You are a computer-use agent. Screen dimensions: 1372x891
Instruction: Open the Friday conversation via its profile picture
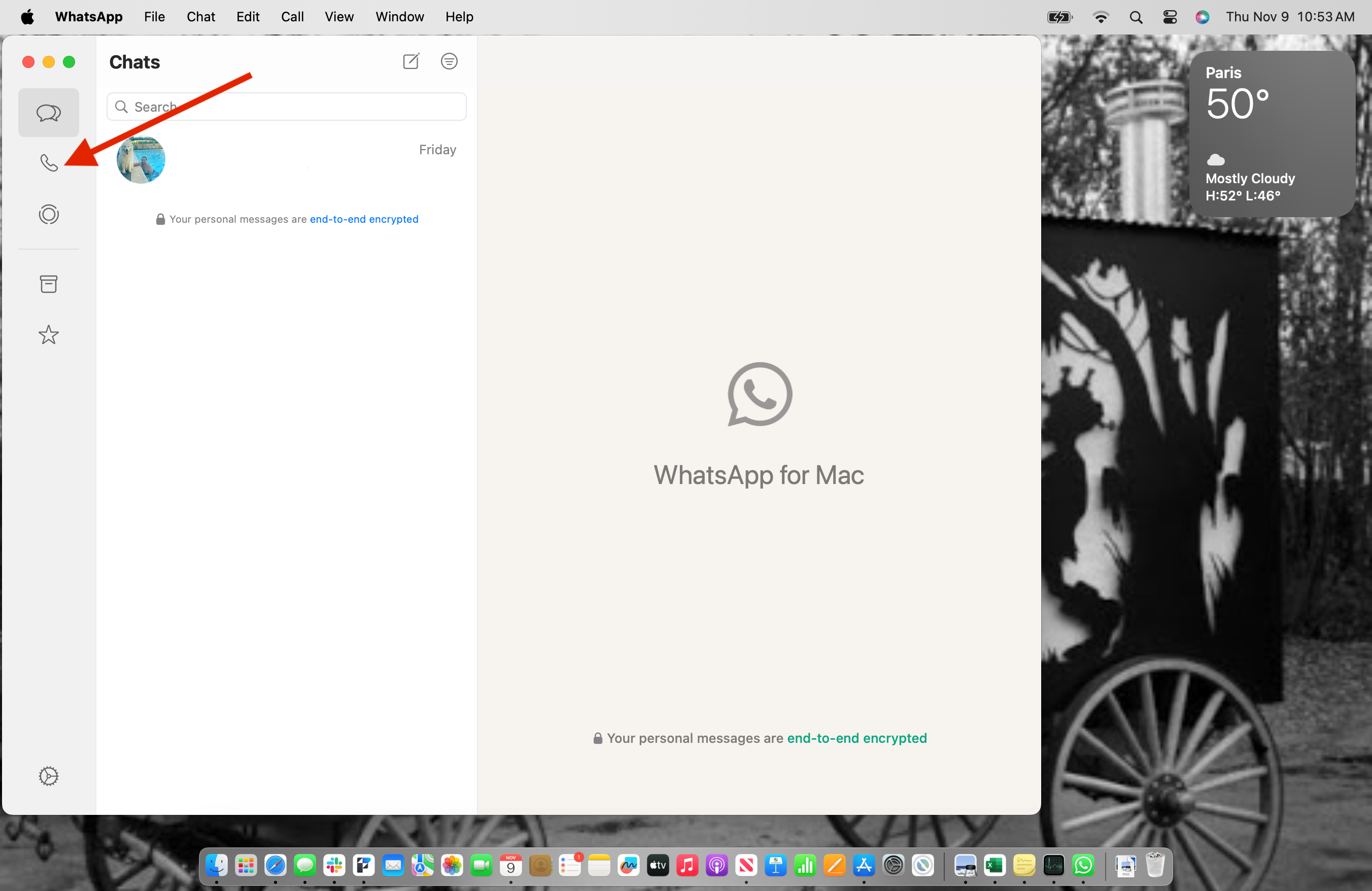(x=141, y=160)
